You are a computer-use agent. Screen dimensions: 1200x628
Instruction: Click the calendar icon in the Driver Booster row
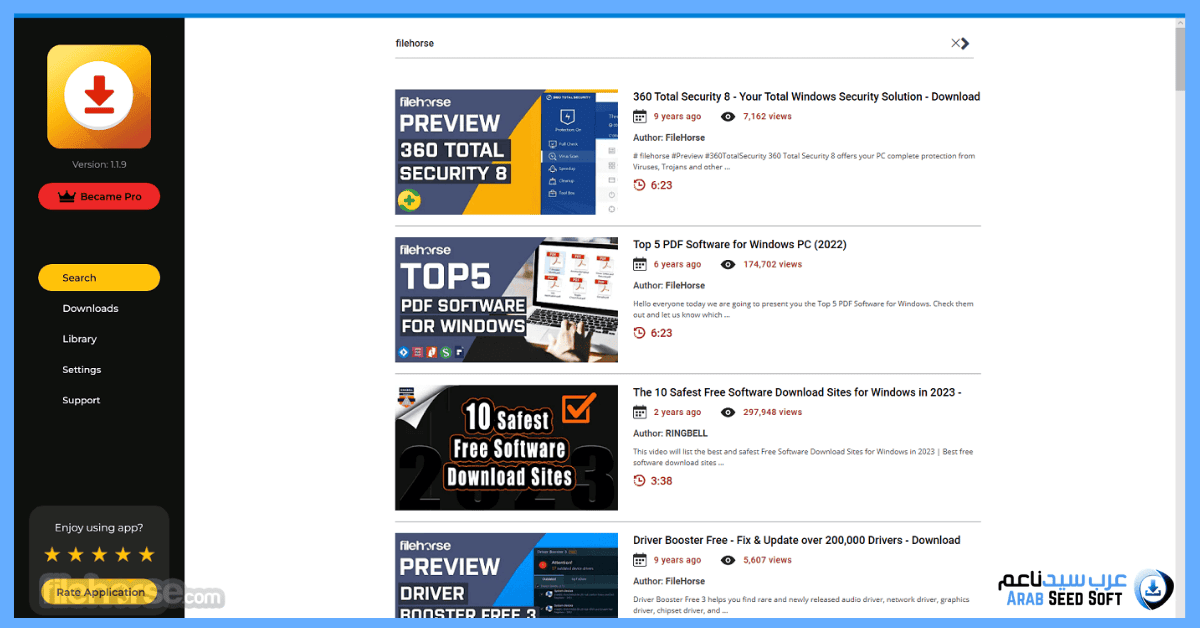(640, 561)
